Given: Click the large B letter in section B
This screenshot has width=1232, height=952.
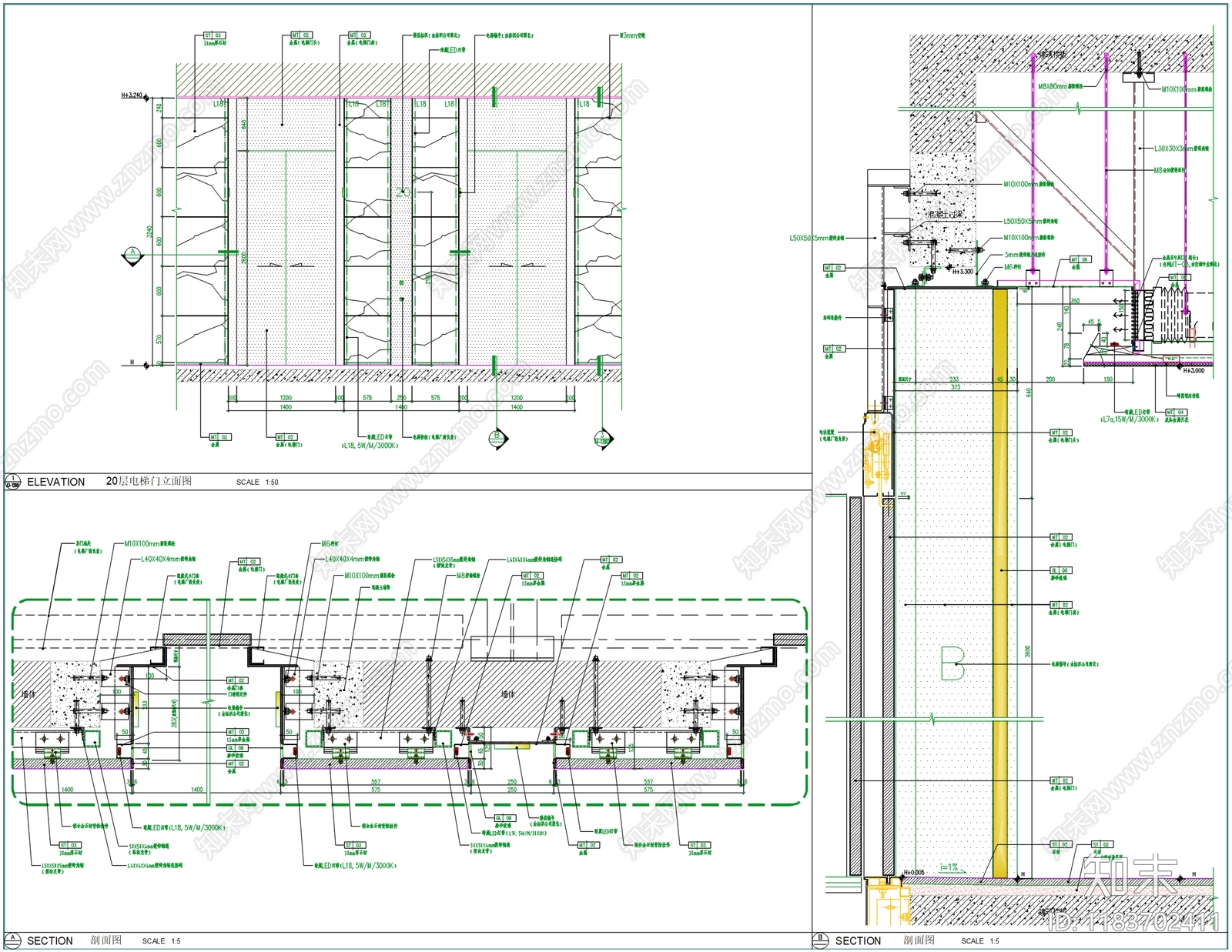Looking at the screenshot, I should click(x=952, y=663).
